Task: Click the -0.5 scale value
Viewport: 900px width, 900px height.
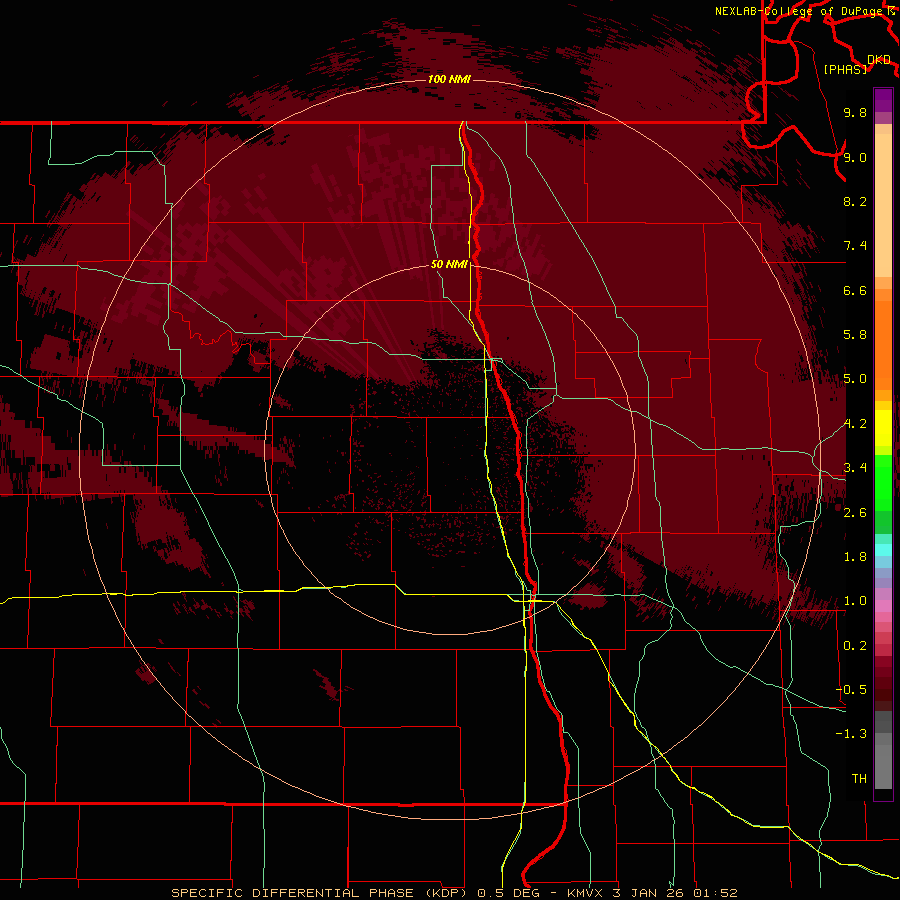Action: click(x=851, y=690)
